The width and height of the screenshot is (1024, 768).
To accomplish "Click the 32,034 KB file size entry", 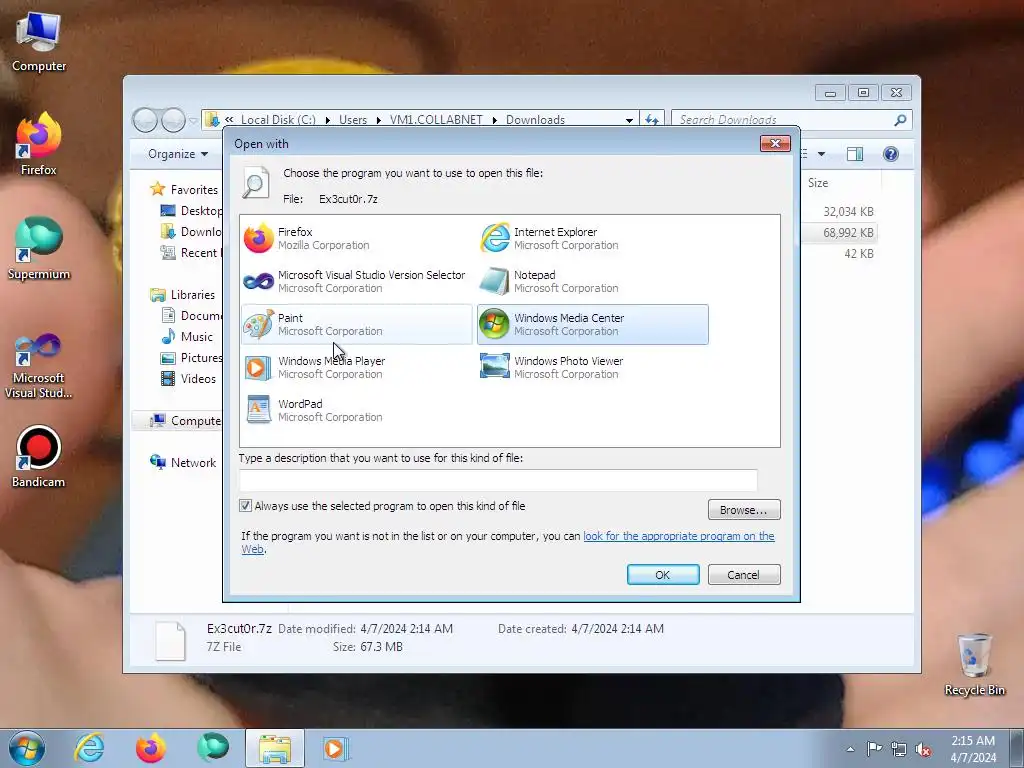I will tap(848, 212).
